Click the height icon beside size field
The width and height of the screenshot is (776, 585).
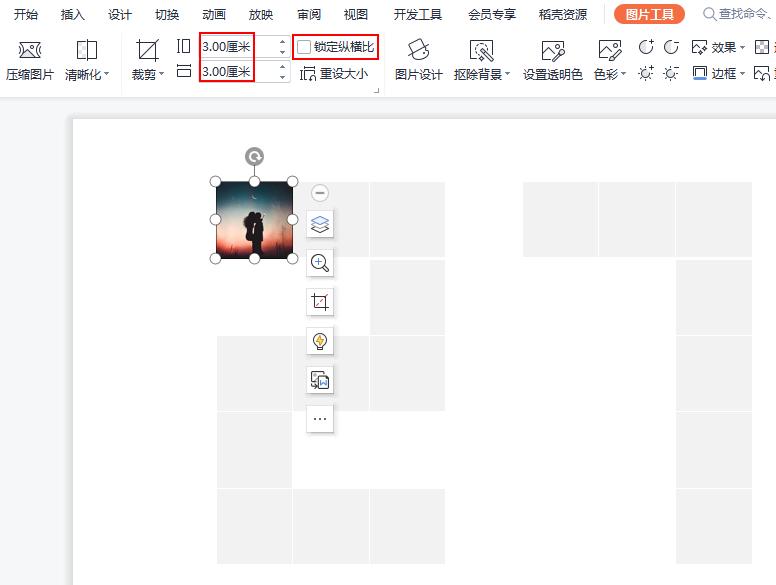(x=184, y=47)
